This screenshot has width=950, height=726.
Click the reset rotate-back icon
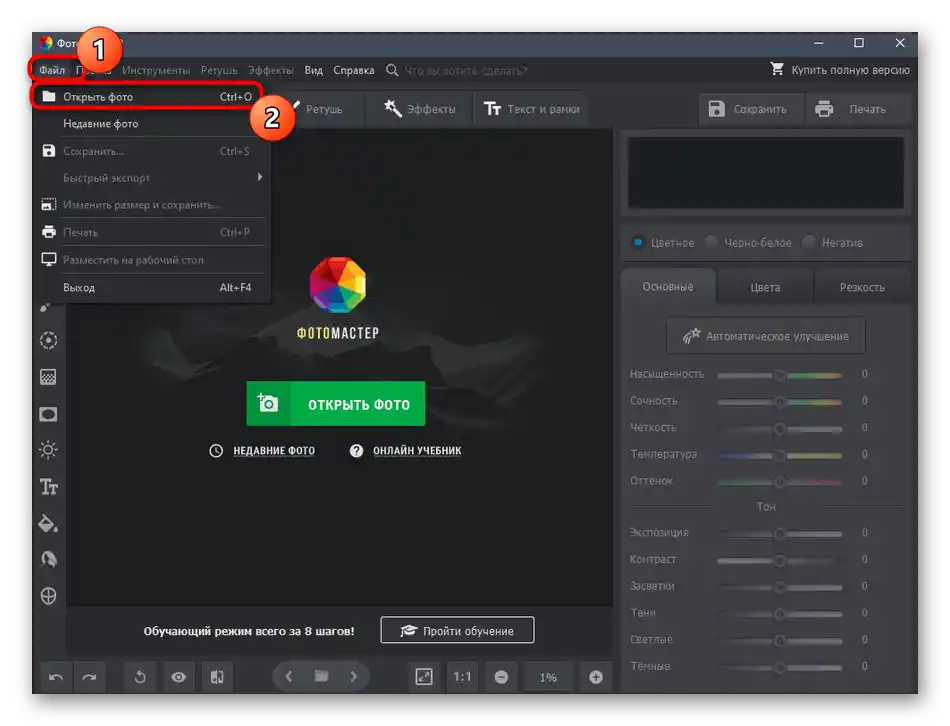140,677
